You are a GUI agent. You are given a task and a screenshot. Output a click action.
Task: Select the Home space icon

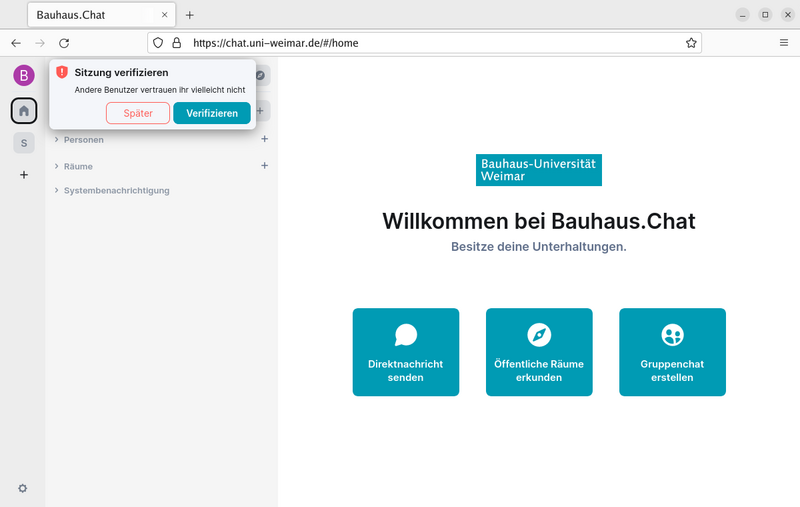click(24, 111)
